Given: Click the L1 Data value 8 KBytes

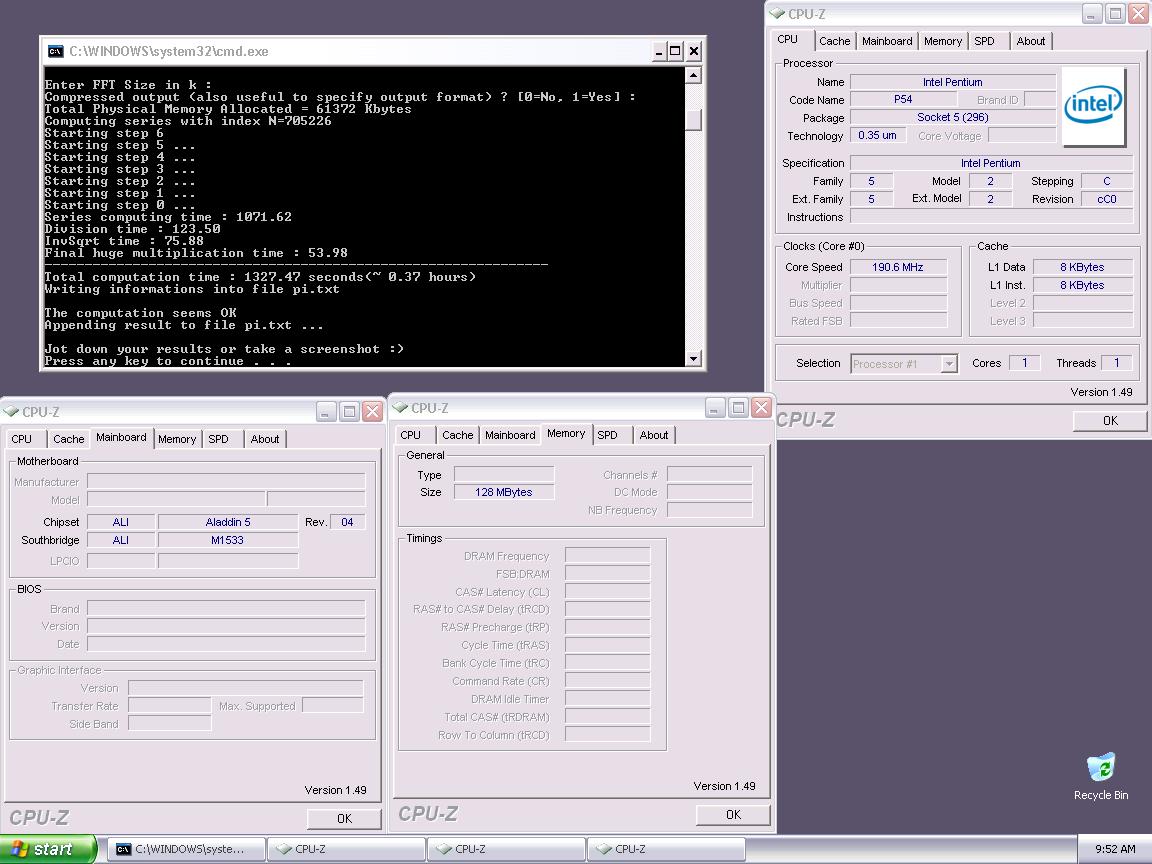Looking at the screenshot, I should tap(1082, 267).
